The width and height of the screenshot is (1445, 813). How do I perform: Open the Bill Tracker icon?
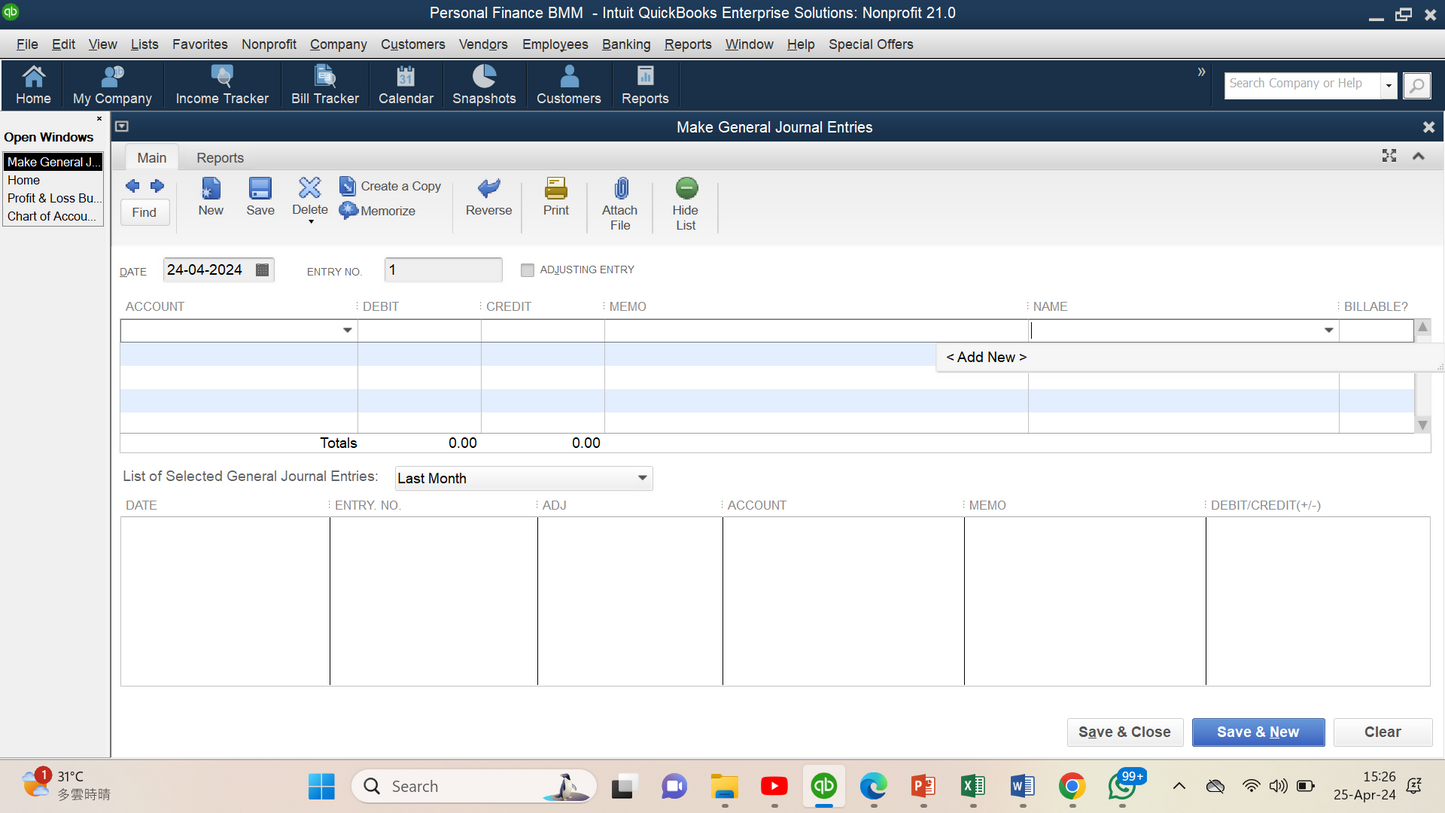325,78
